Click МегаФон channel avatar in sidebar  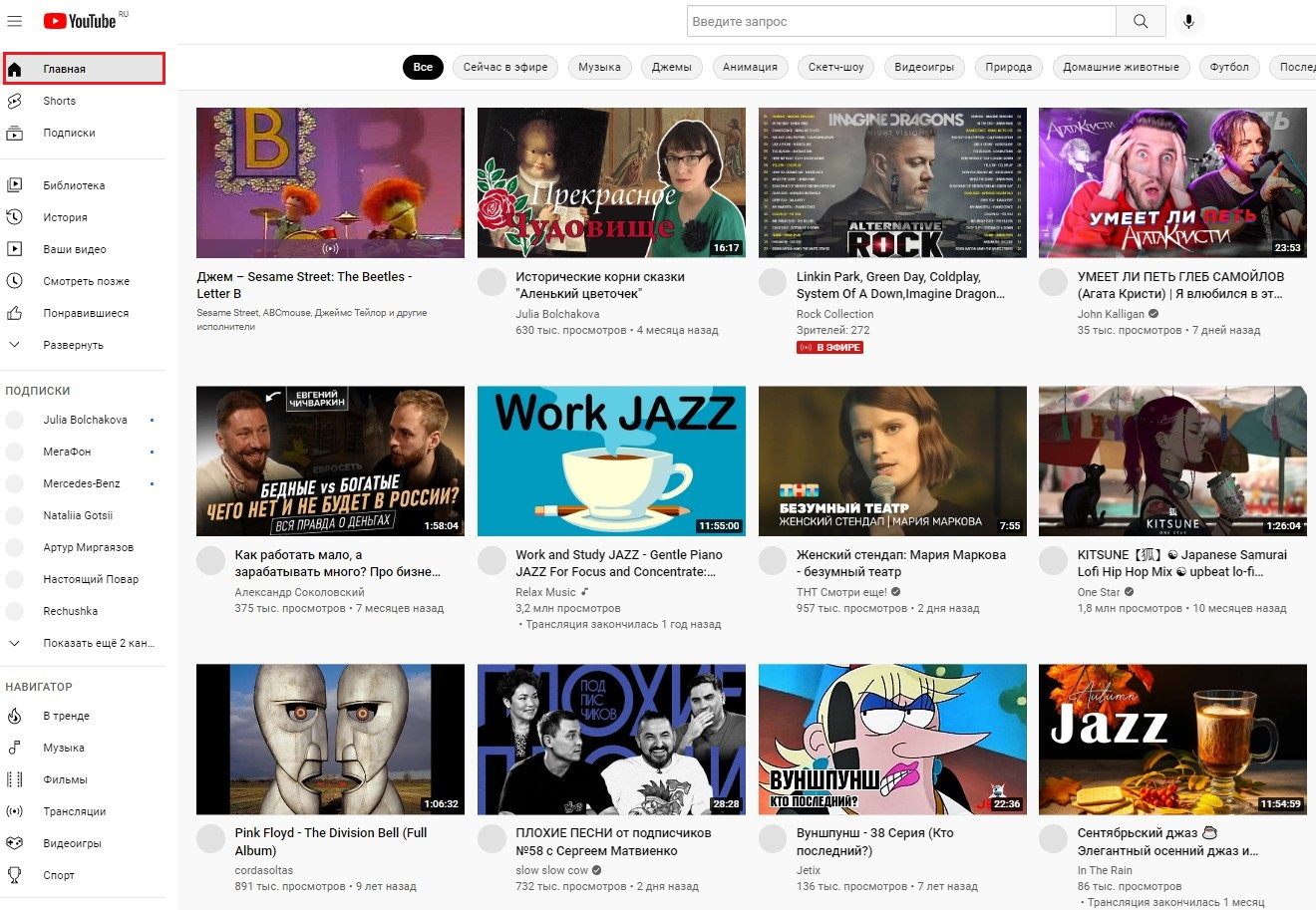[15, 452]
